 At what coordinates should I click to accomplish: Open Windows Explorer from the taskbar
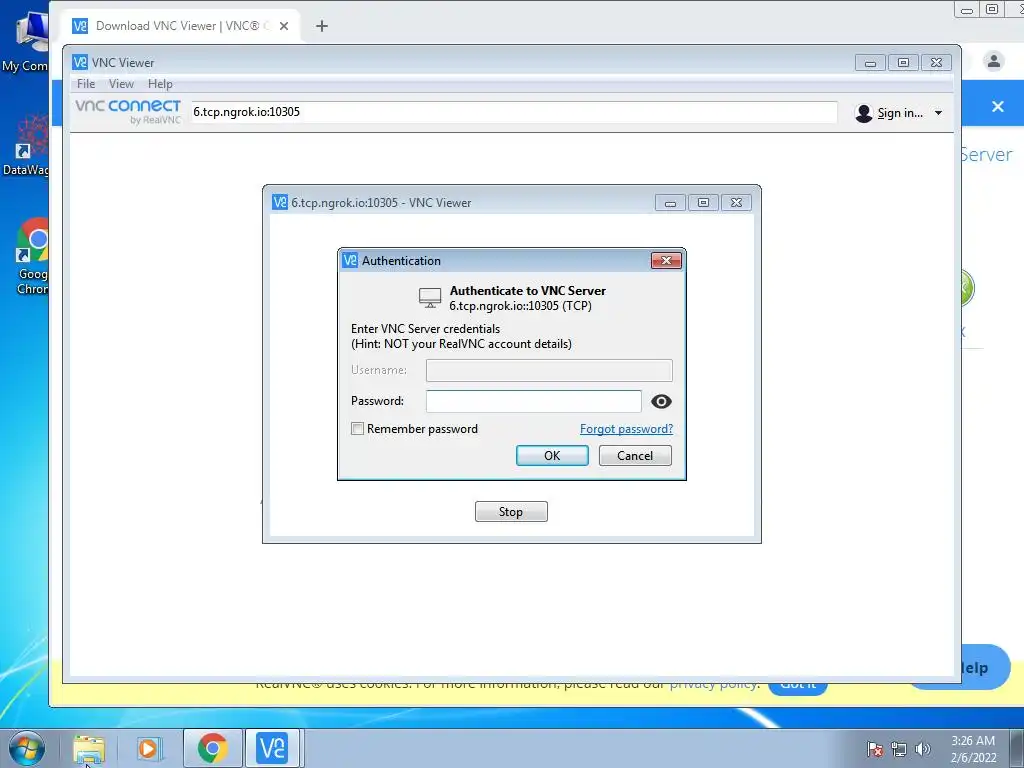(x=89, y=748)
